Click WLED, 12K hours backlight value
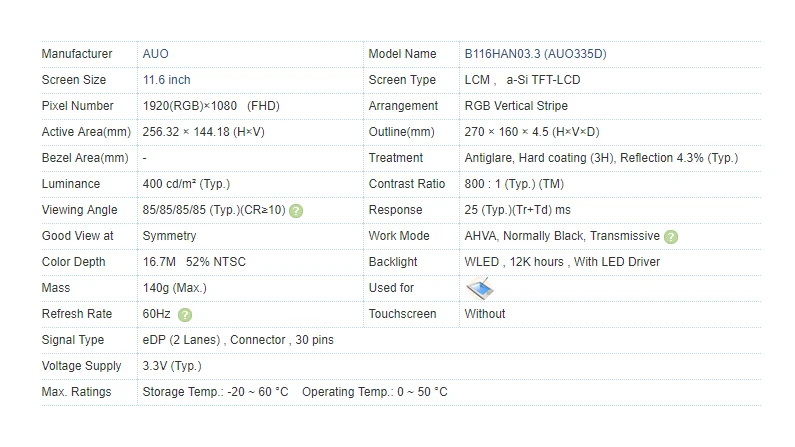Image resolution: width=795 pixels, height=447 pixels. [x=562, y=262]
